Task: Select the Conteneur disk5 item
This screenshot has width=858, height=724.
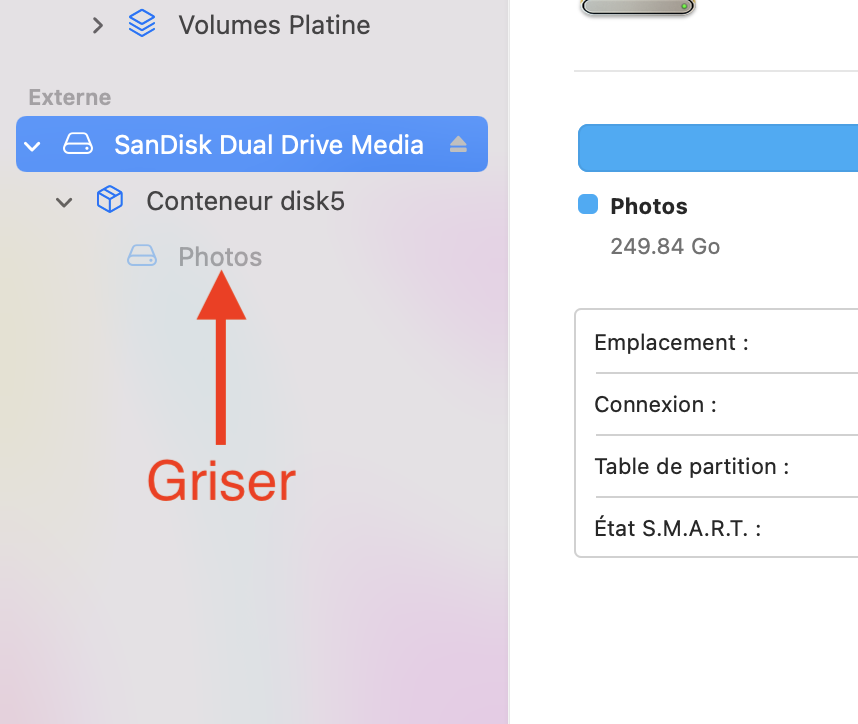Action: pos(245,201)
